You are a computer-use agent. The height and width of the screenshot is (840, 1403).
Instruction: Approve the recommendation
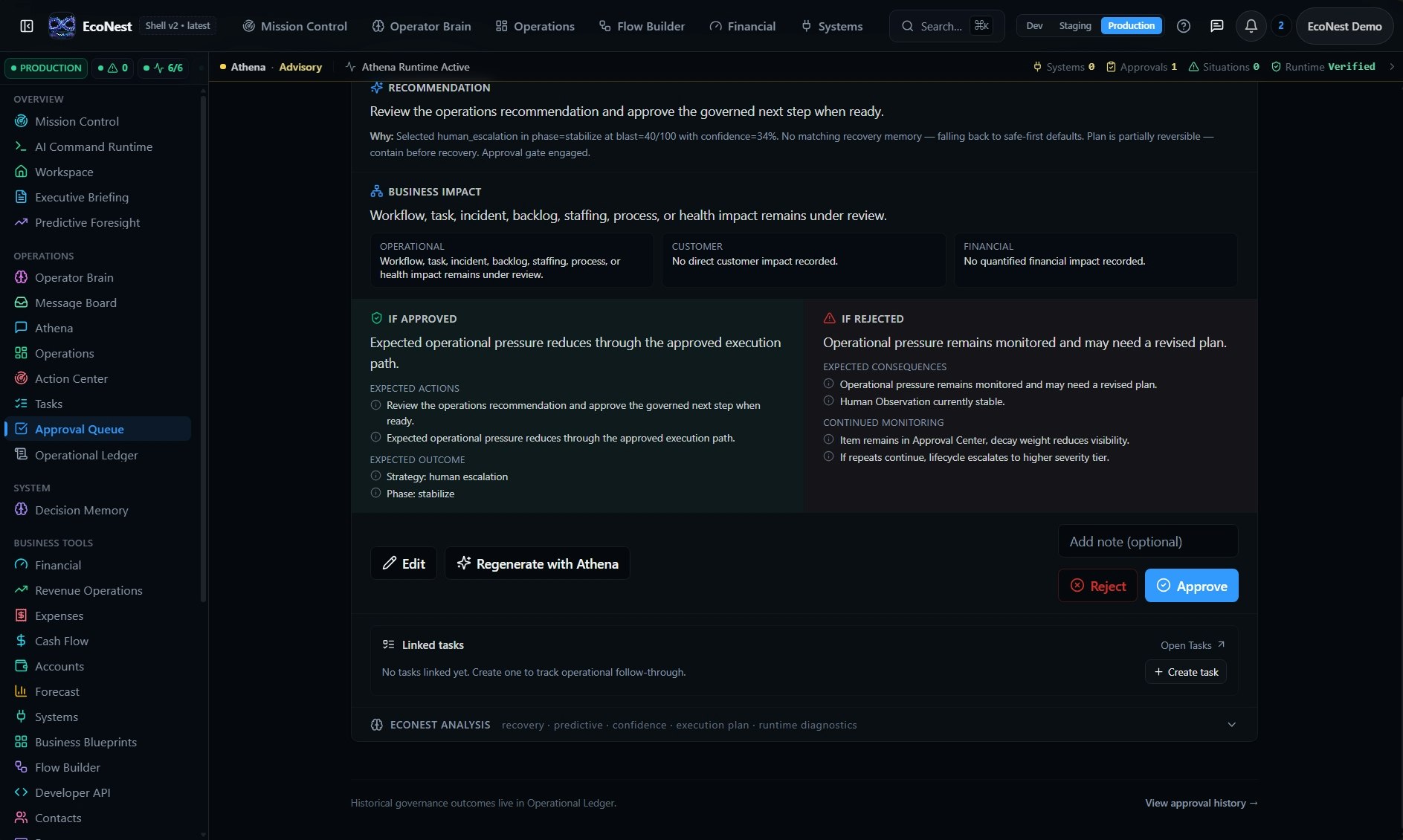[1191, 586]
